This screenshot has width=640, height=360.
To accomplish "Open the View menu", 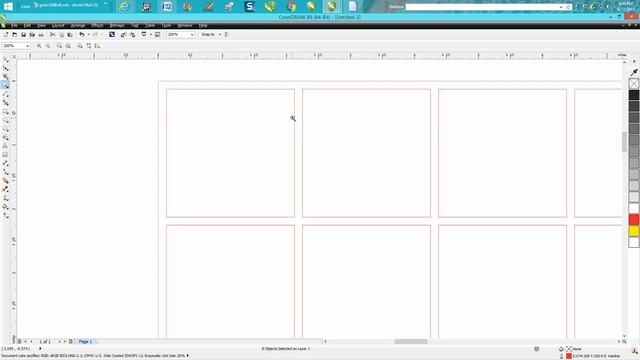I will point(41,25).
